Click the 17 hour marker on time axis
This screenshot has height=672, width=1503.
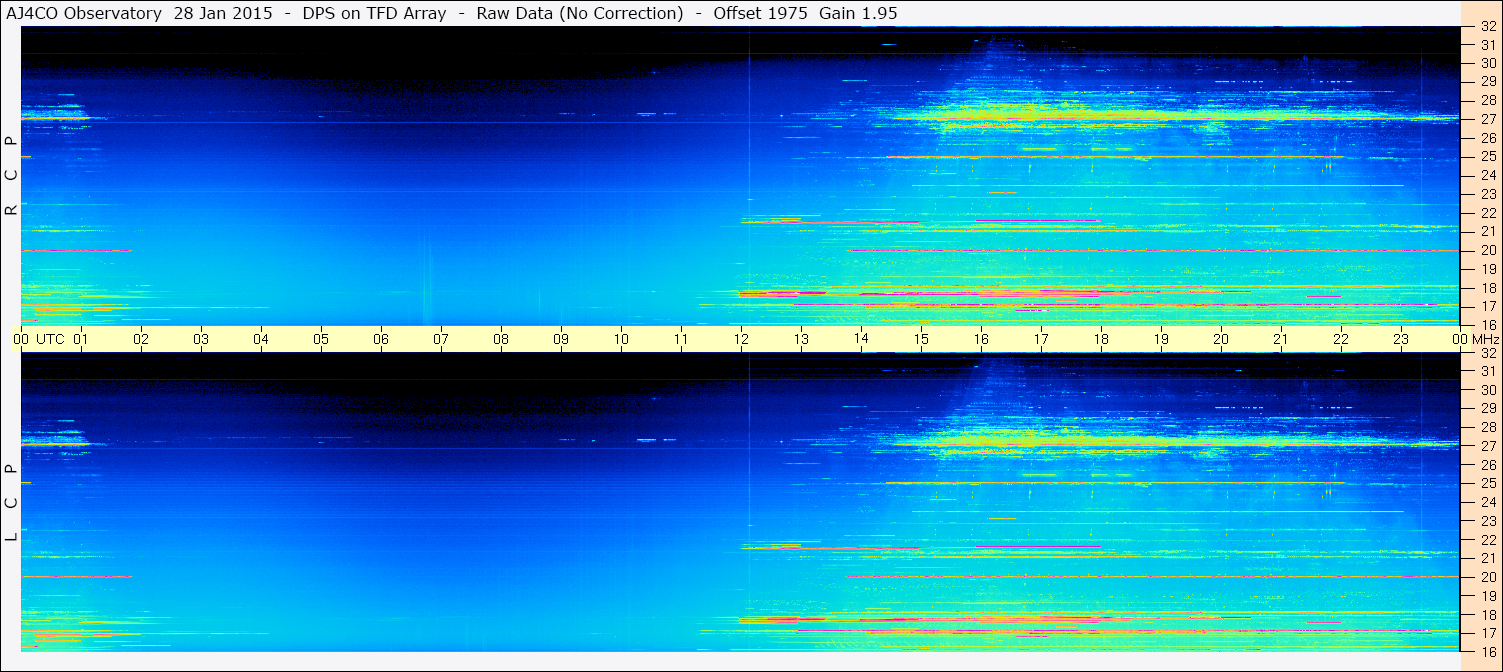pos(1041,339)
